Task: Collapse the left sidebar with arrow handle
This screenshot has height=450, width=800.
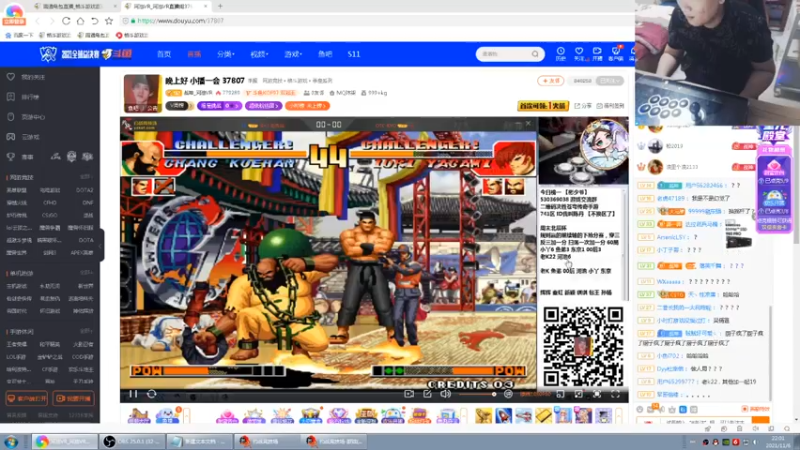Action: 101,245
